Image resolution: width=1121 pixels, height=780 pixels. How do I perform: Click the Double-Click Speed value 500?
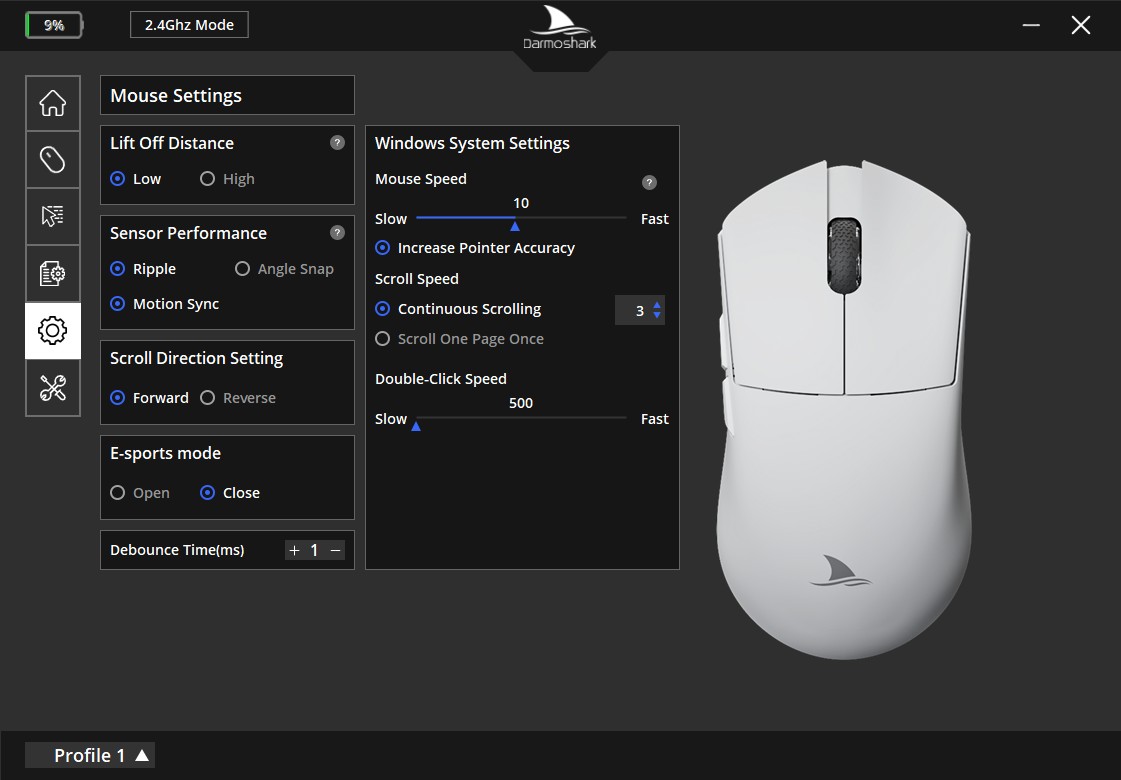521,403
